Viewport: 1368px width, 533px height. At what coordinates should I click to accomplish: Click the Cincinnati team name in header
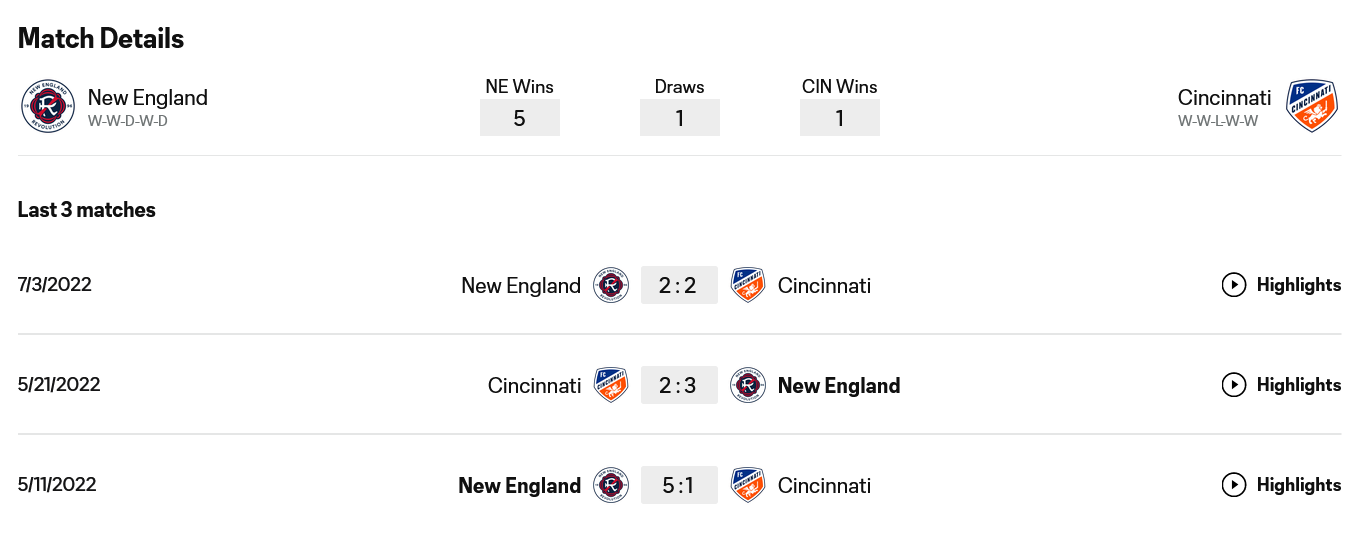pyautogui.click(x=1224, y=97)
